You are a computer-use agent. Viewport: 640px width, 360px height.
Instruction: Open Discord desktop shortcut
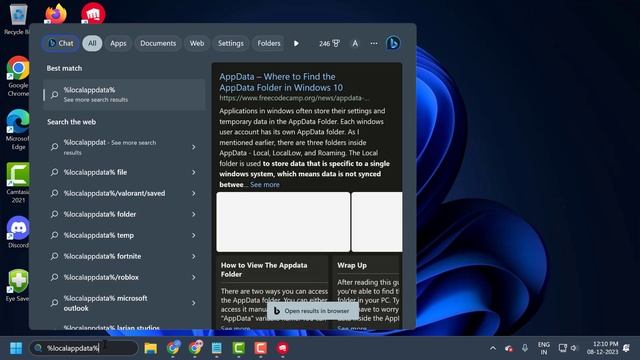pyautogui.click(x=18, y=232)
